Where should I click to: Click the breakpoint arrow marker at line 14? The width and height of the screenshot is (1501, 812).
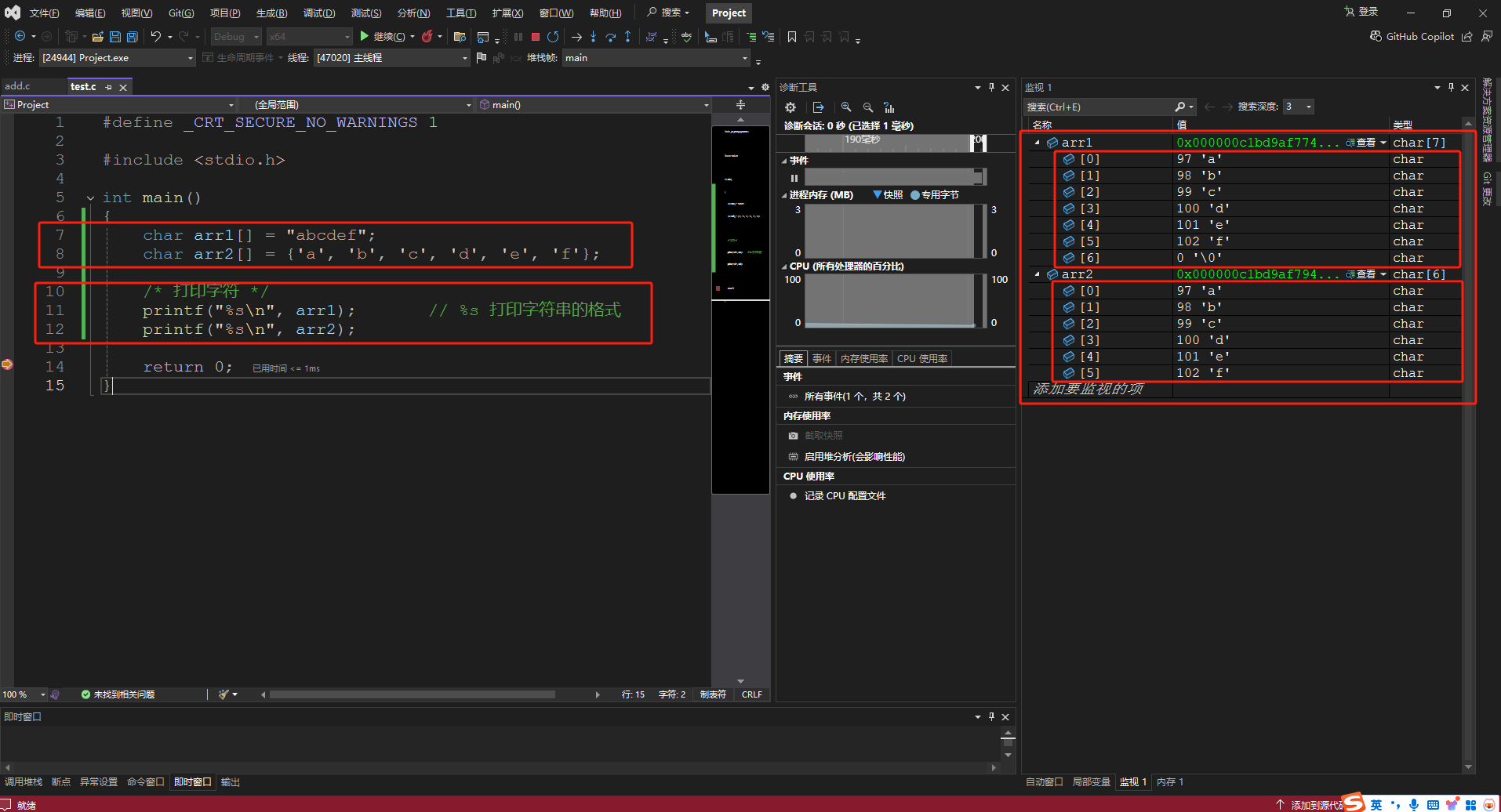click(x=7, y=364)
